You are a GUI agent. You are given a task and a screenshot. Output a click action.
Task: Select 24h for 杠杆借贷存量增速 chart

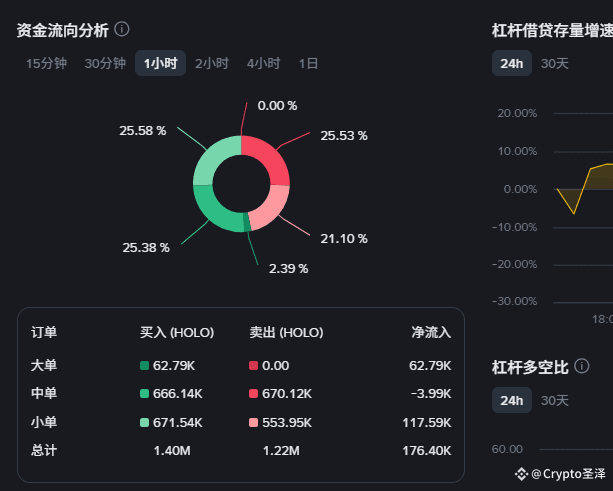(x=512, y=63)
